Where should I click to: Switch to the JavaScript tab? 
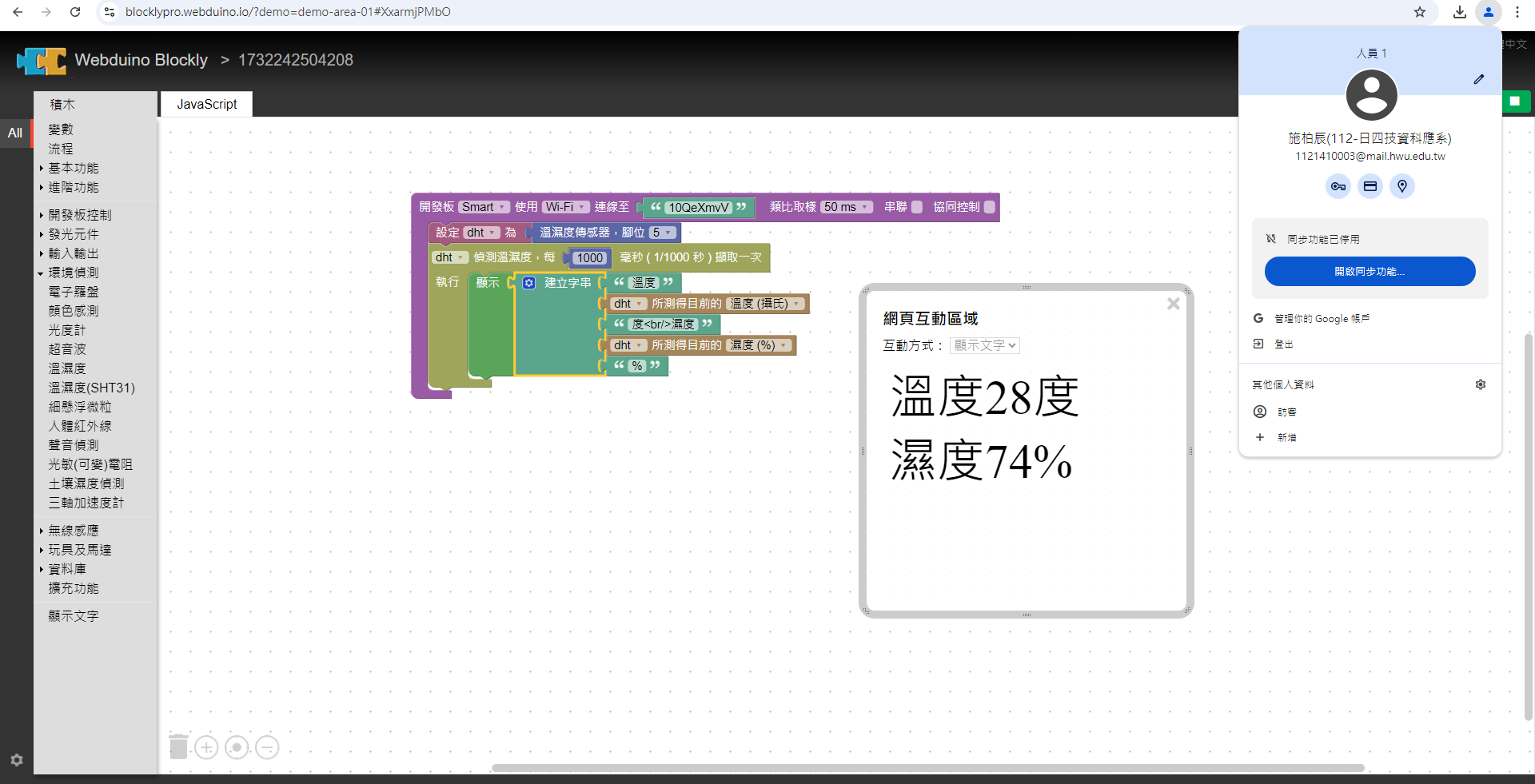[206, 104]
